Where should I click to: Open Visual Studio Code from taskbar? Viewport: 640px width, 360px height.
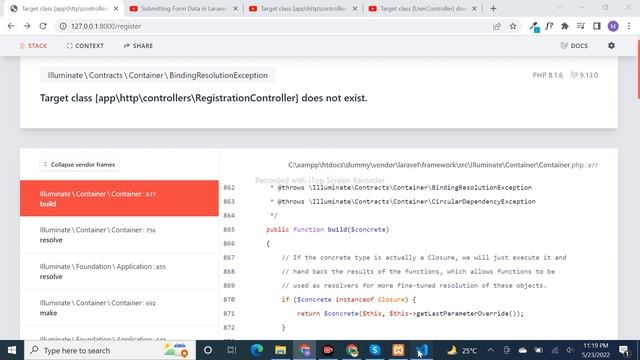click(422, 350)
